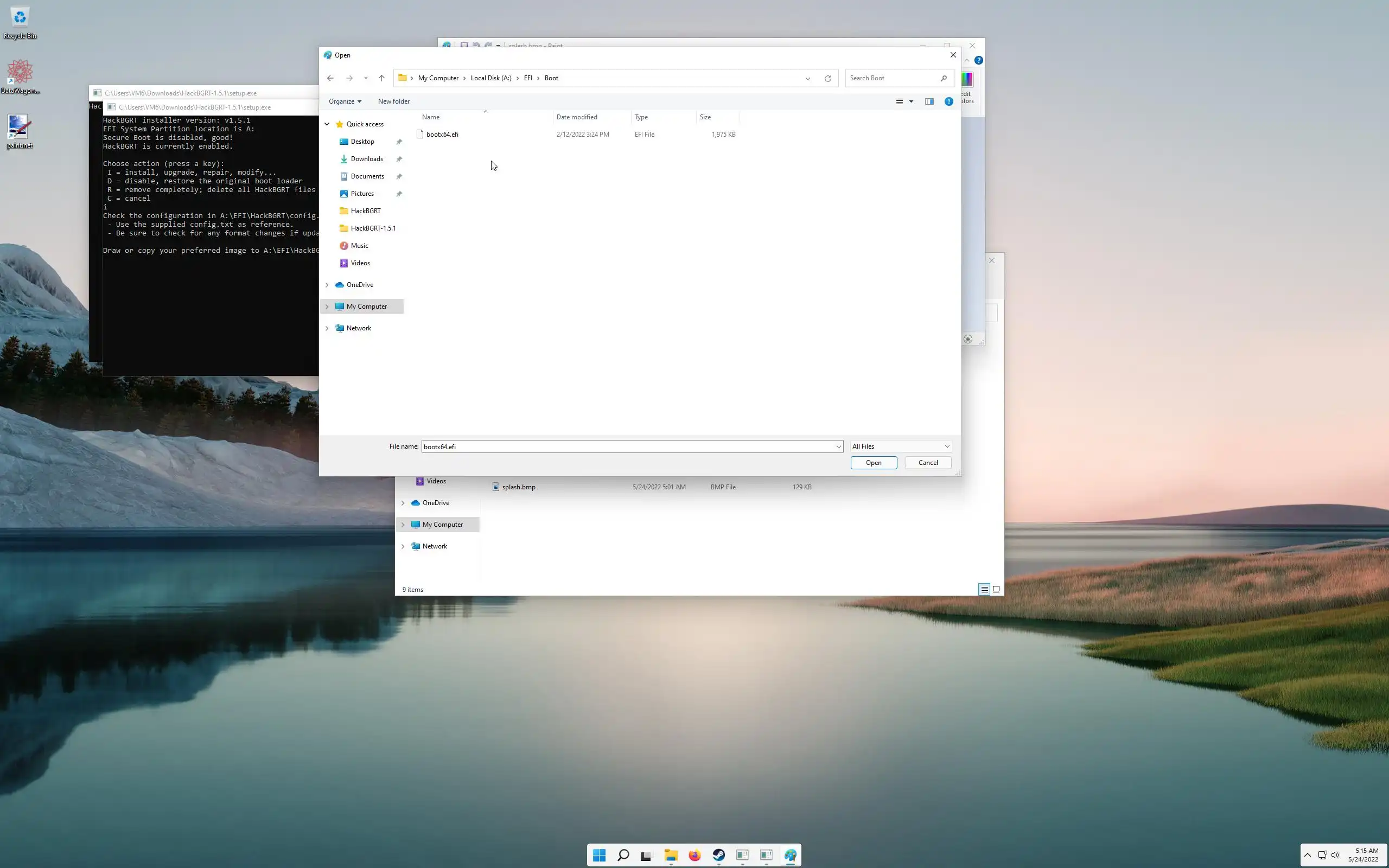The height and width of the screenshot is (868, 1389).
Task: Open the All Files type dropdown
Action: click(x=900, y=446)
